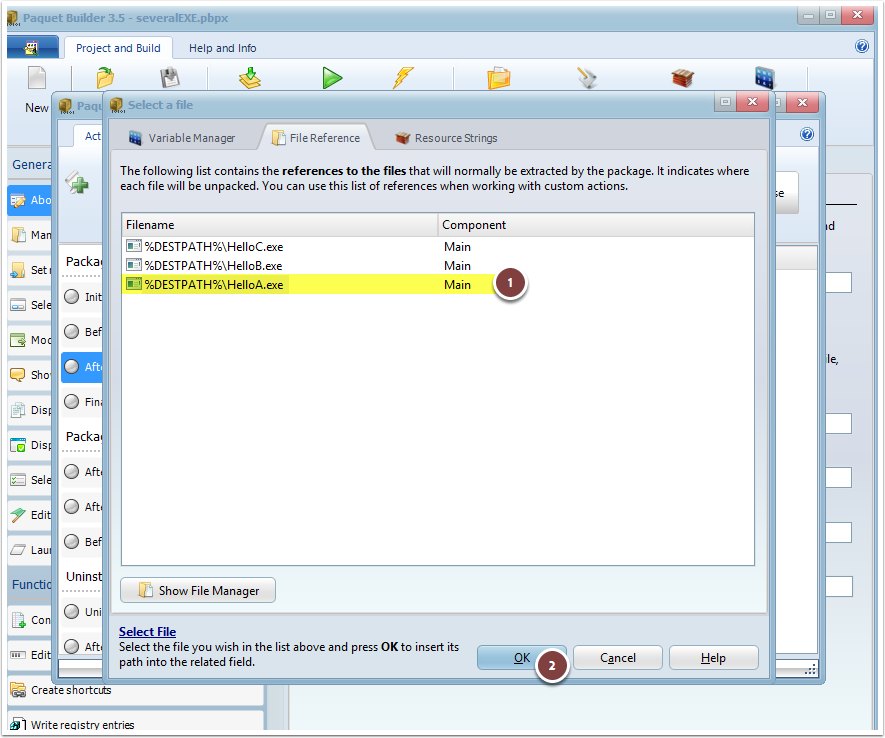Click the Cancel button

coord(617,658)
